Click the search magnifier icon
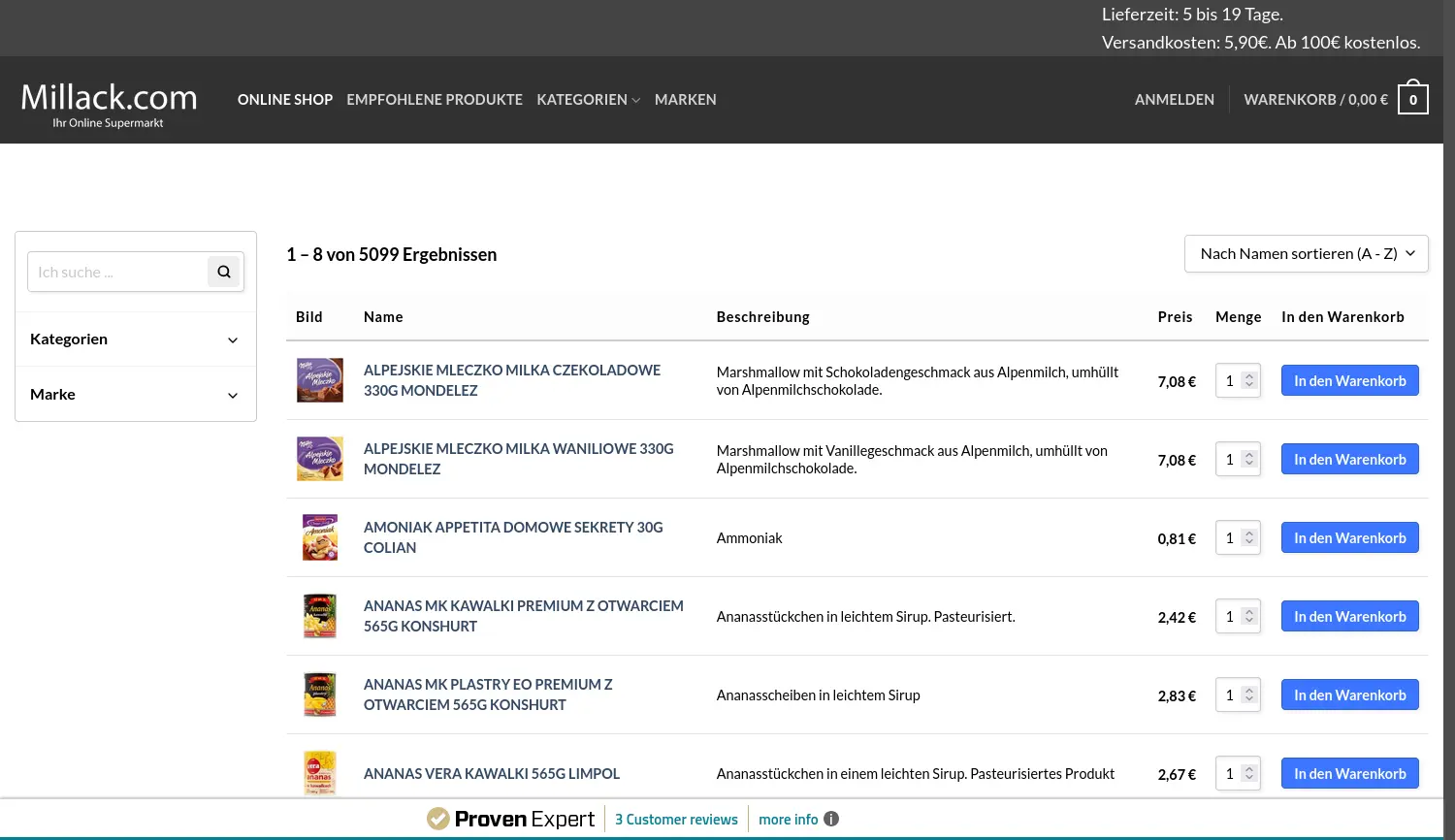 [223, 272]
